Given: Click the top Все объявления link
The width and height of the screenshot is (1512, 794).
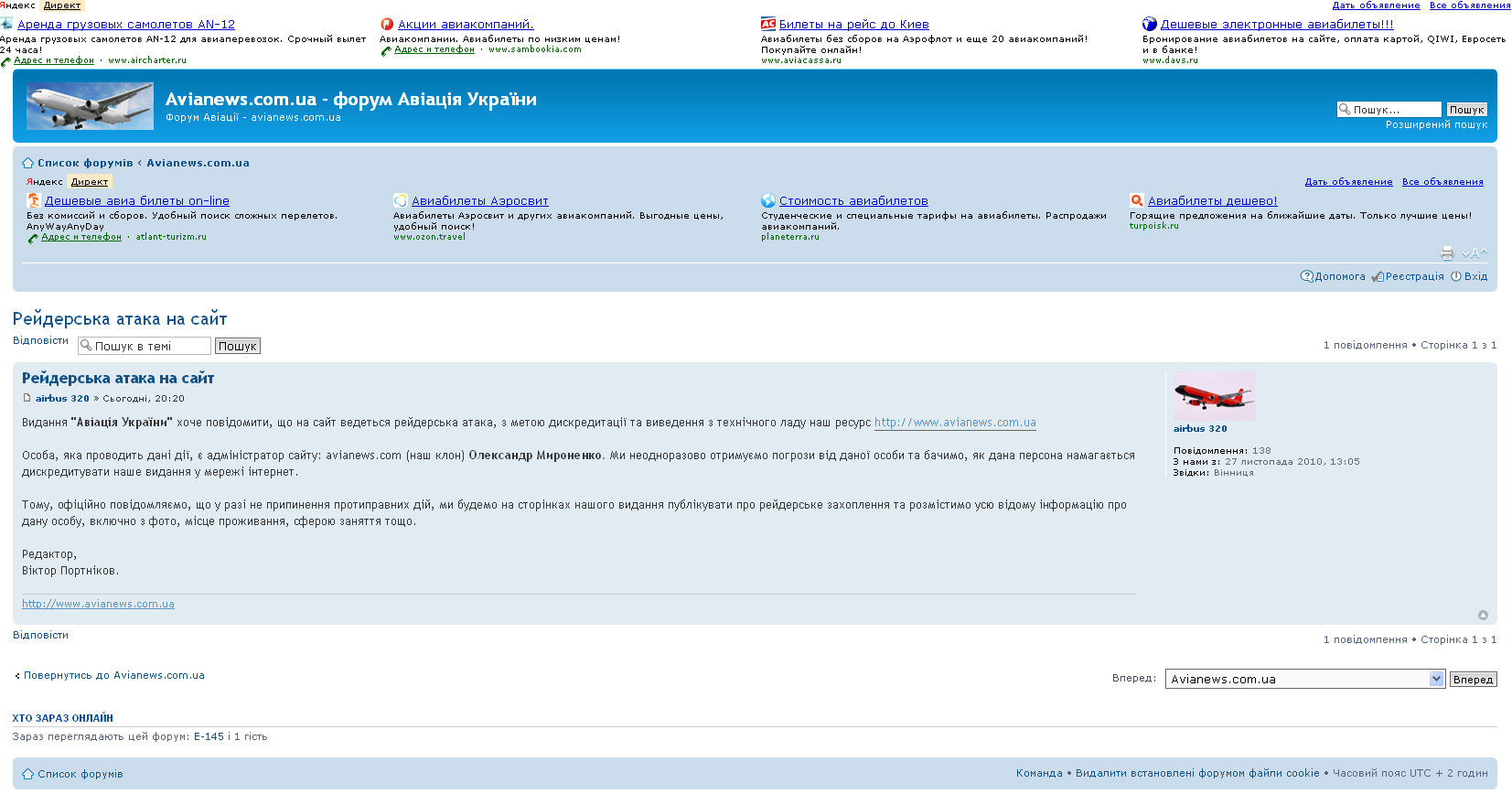Looking at the screenshot, I should (1470, 5).
